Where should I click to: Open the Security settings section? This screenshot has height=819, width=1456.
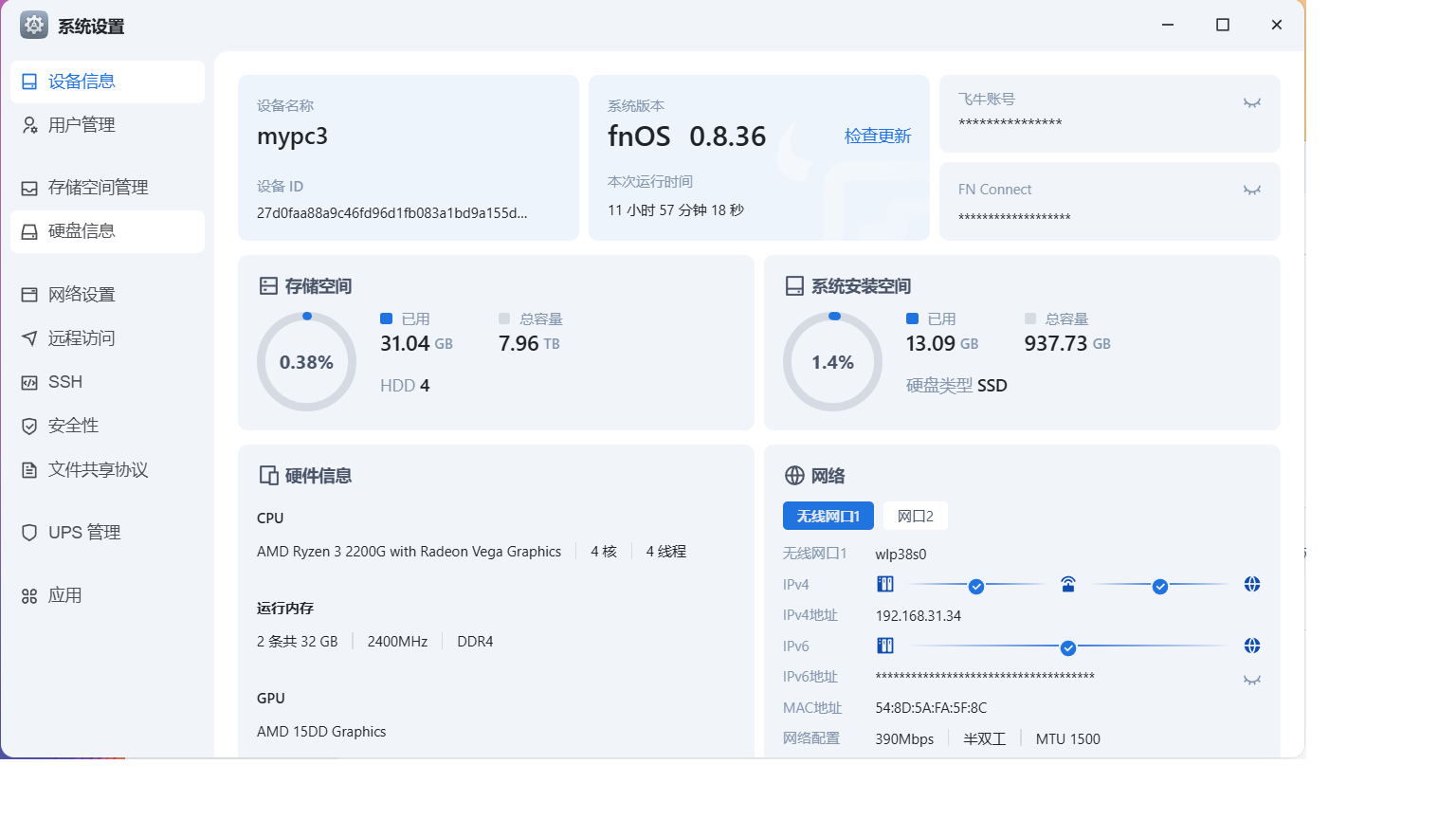(73, 426)
